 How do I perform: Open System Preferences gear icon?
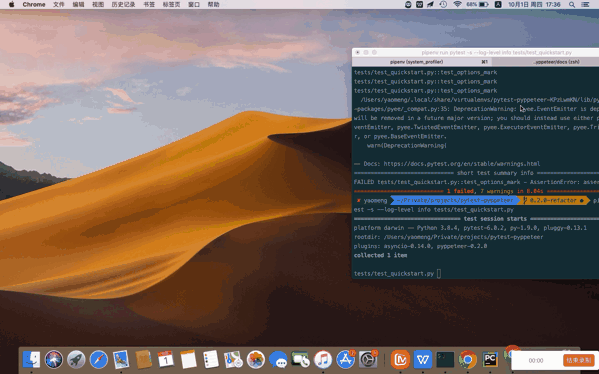[368, 359]
